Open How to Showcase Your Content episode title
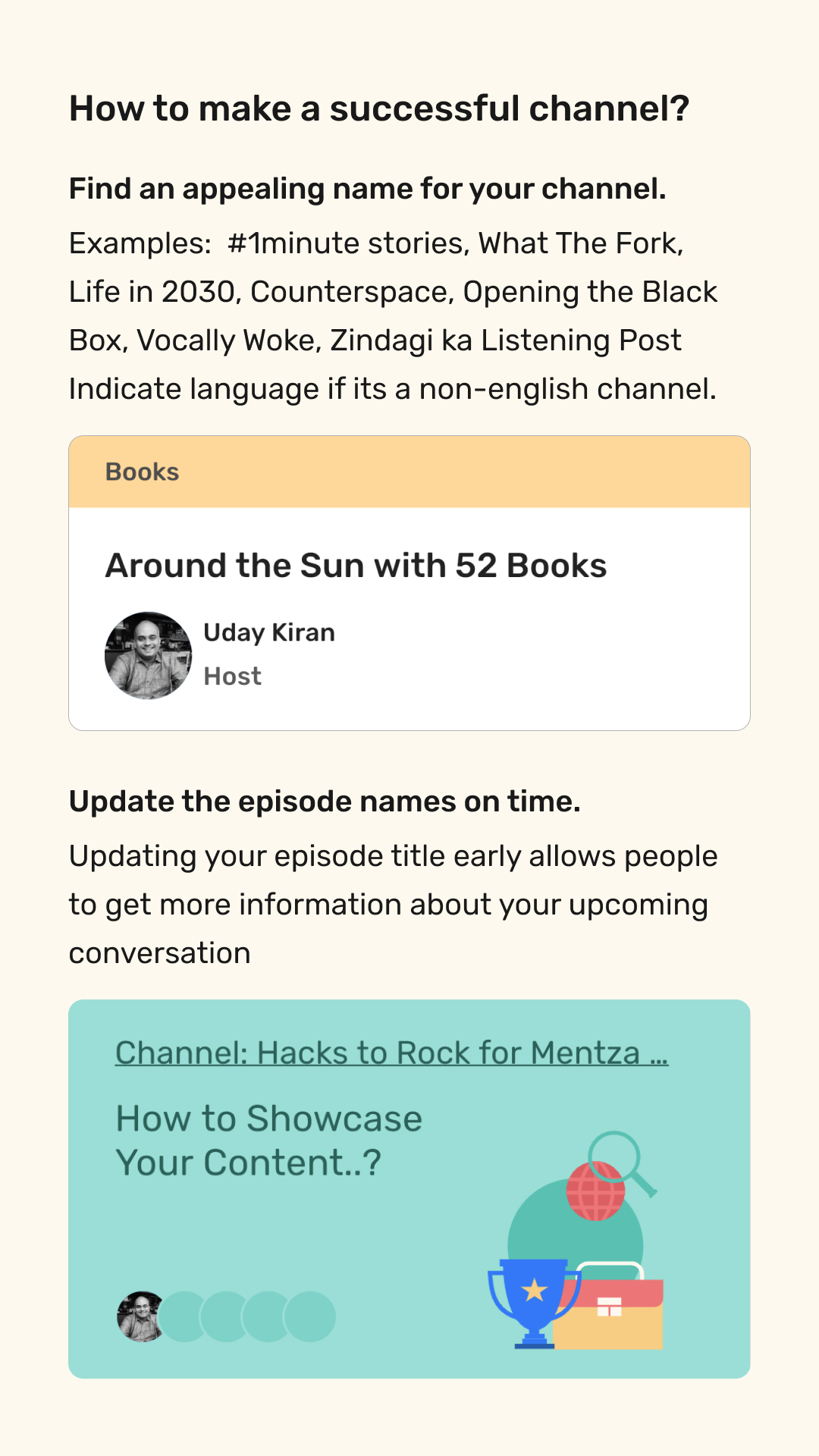Viewport: 819px width, 1456px height. coord(268,1141)
